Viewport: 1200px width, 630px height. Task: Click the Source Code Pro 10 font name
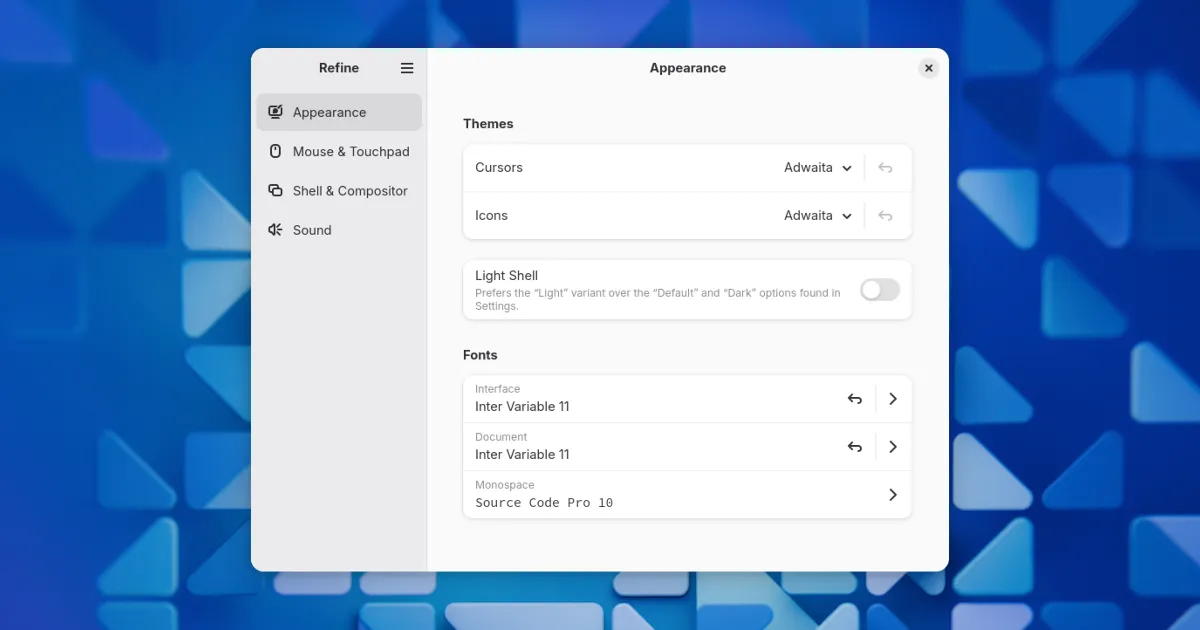[544, 503]
